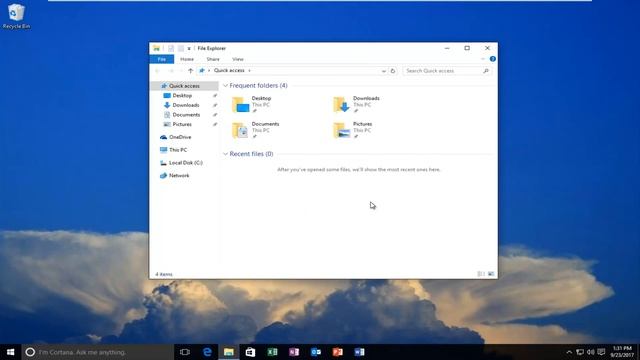The image size is (640, 360).
Task: Launch OneNote from the taskbar
Action: pos(294,352)
